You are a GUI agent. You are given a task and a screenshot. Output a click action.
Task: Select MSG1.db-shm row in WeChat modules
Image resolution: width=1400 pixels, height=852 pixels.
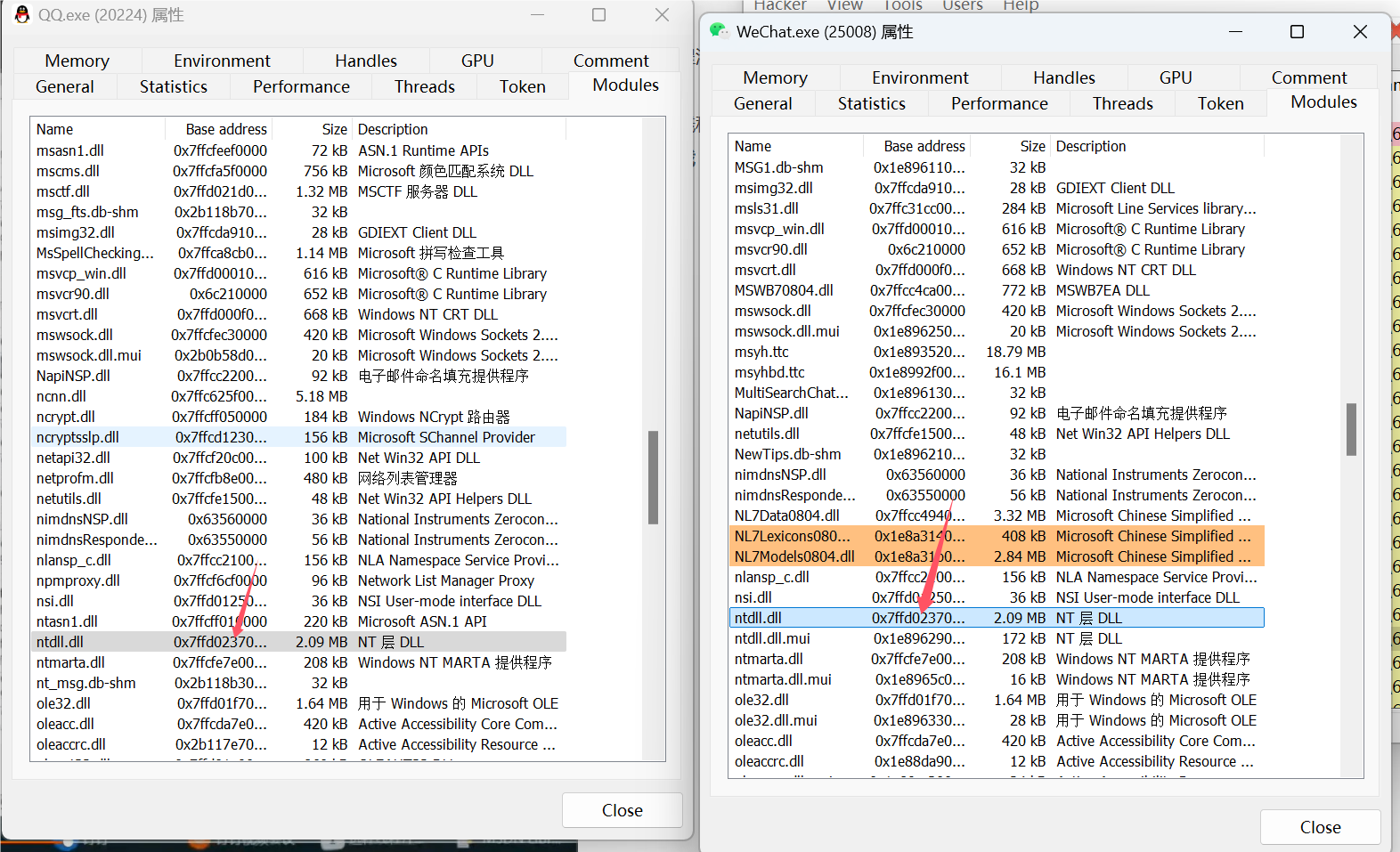pyautogui.click(x=997, y=167)
